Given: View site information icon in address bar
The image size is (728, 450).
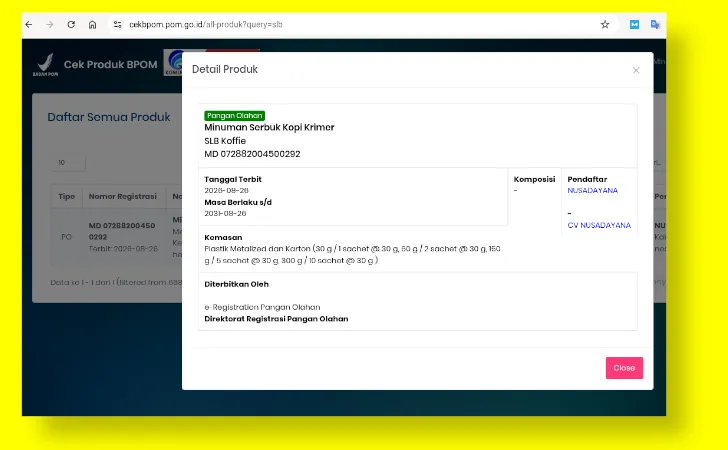Looking at the screenshot, I should pyautogui.click(x=117, y=25).
